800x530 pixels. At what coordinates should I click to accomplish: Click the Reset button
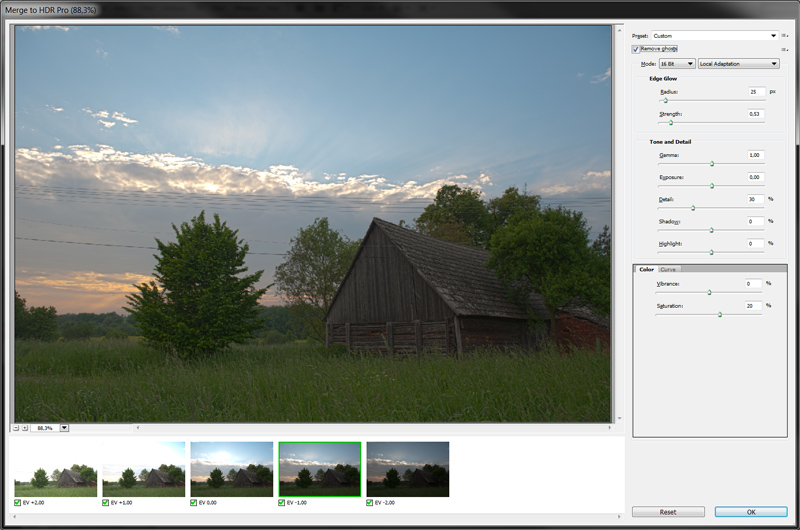point(667,512)
